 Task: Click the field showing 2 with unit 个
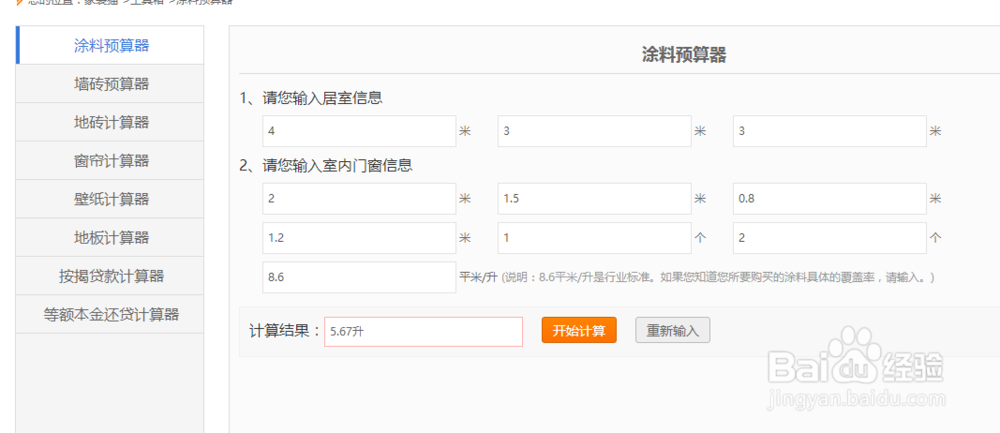pyautogui.click(x=829, y=239)
